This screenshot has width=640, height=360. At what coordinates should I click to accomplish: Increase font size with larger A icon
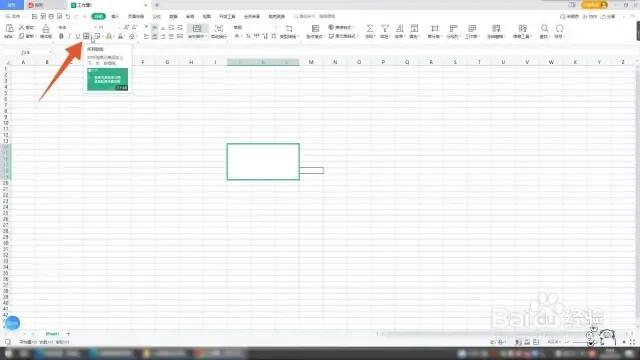click(x=126, y=27)
